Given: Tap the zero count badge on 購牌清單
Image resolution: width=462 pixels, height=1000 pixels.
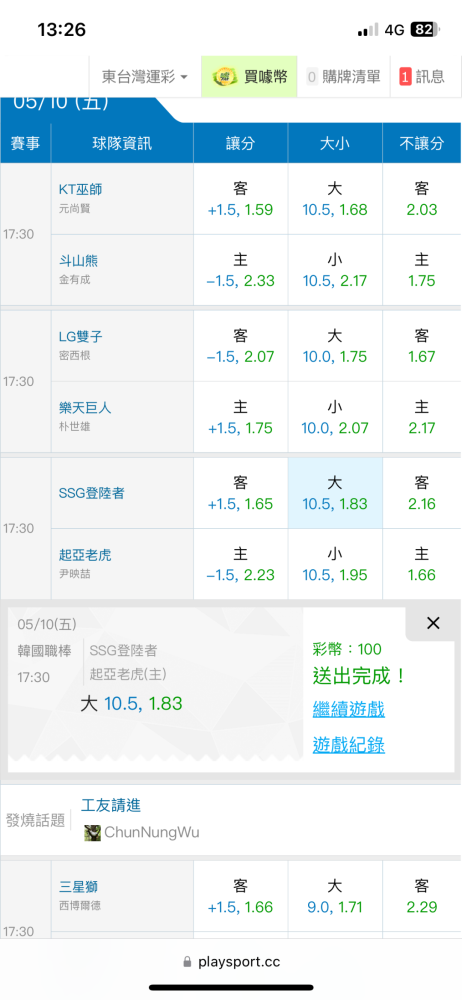Looking at the screenshot, I should coord(312,77).
